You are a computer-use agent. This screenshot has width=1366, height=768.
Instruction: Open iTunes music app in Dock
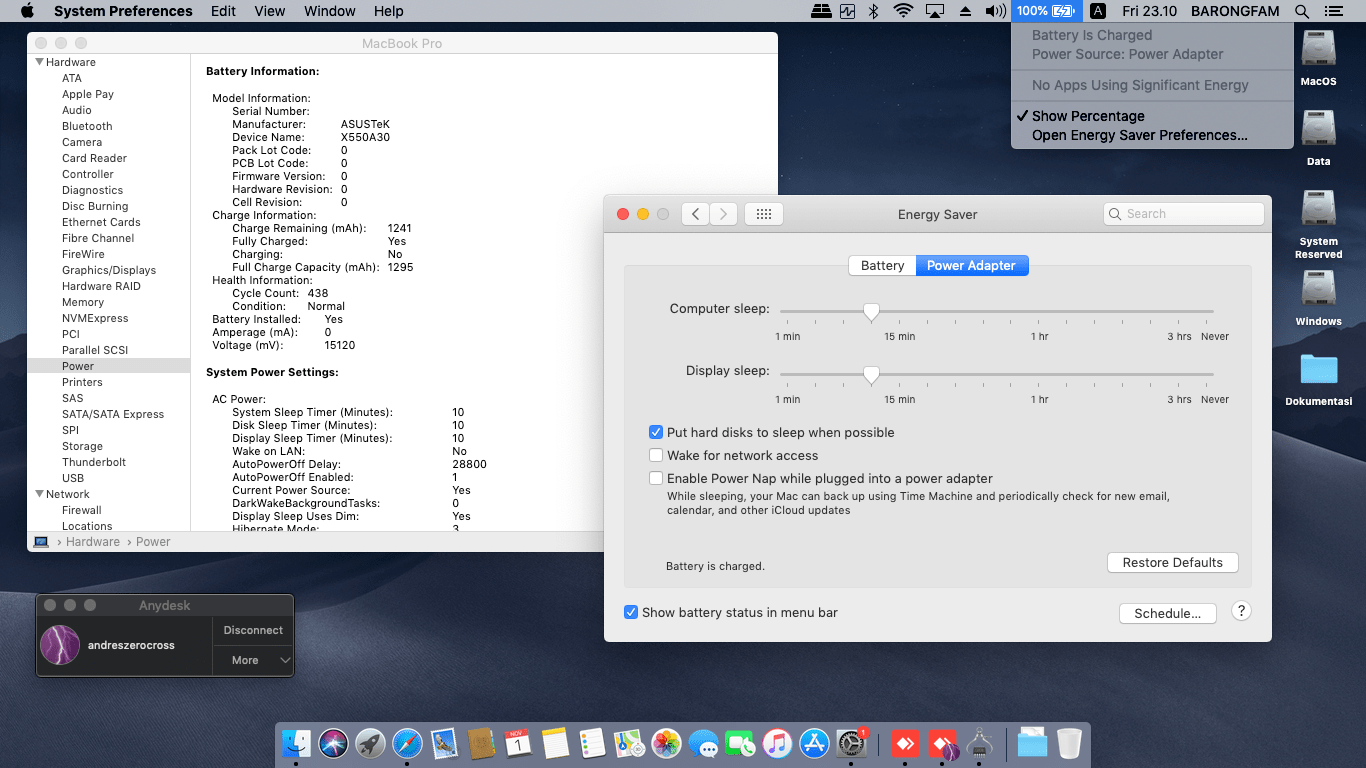(777, 743)
